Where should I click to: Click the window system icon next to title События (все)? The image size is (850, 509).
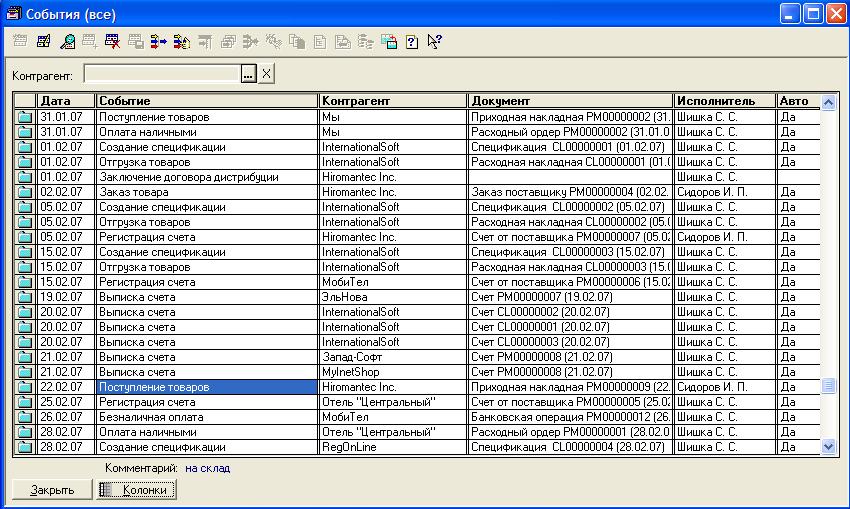[14, 14]
